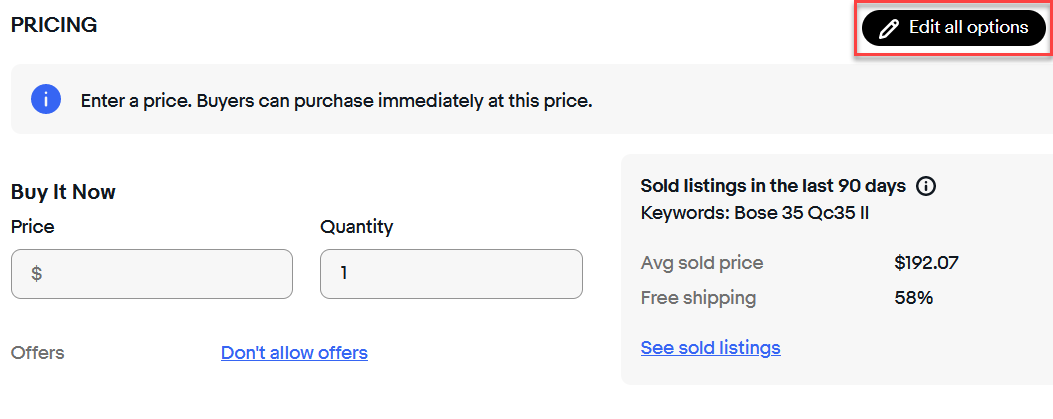Click the PRICING section heading
This screenshot has width=1053, height=419.
(x=54, y=26)
